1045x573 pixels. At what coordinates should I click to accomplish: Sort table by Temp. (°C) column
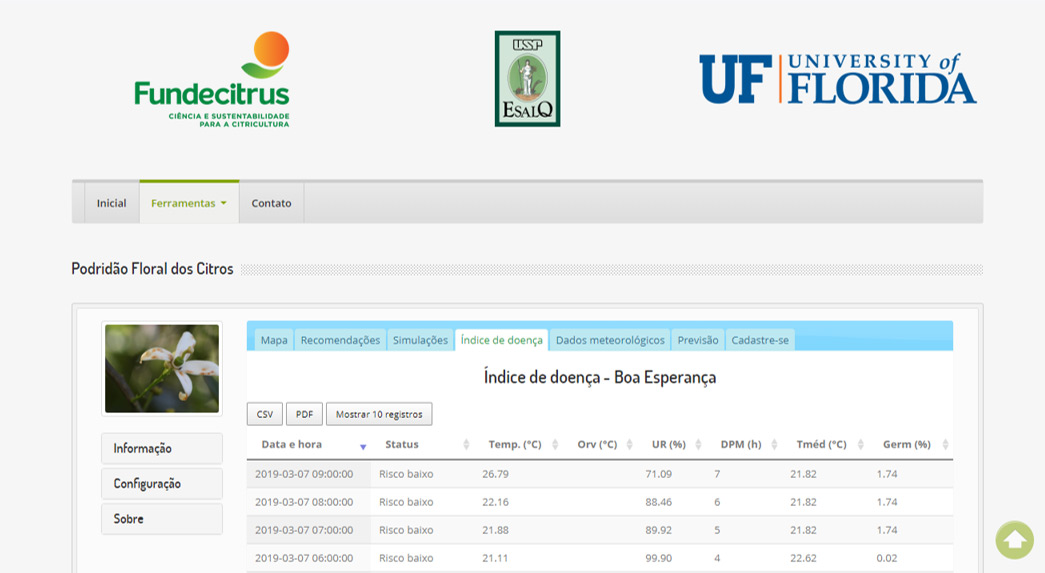521,444
